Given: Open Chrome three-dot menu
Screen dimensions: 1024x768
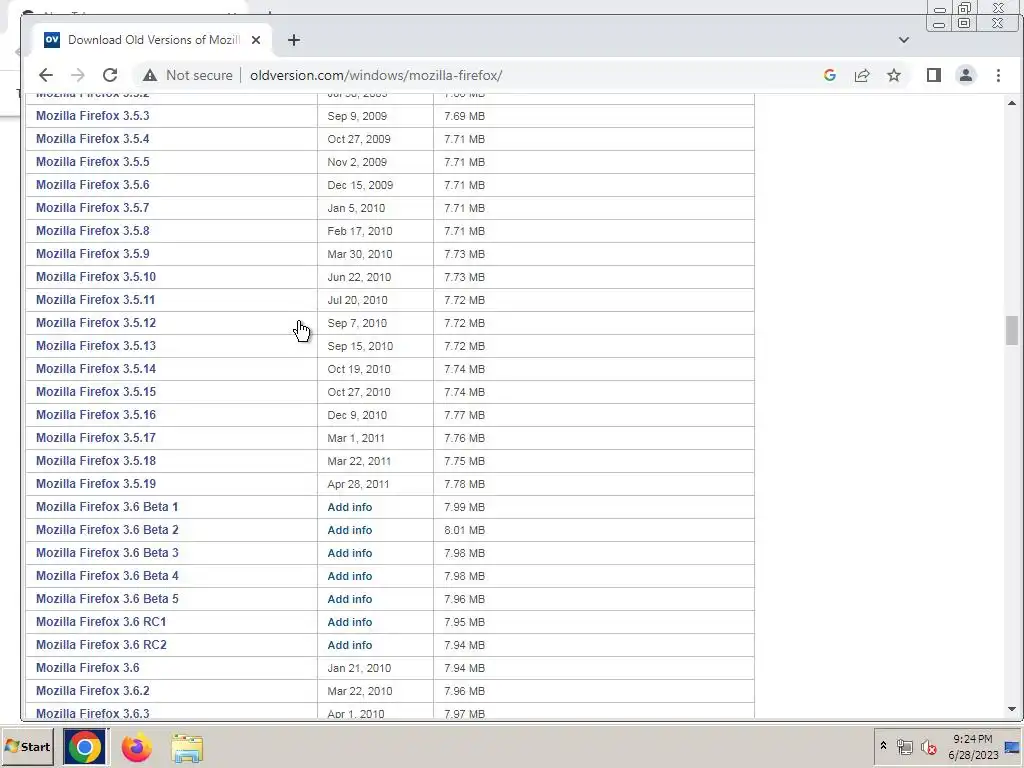Looking at the screenshot, I should (x=998, y=75).
